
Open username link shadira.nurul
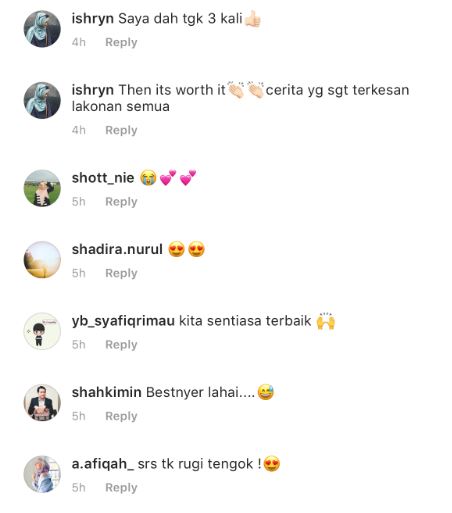(x=117, y=249)
